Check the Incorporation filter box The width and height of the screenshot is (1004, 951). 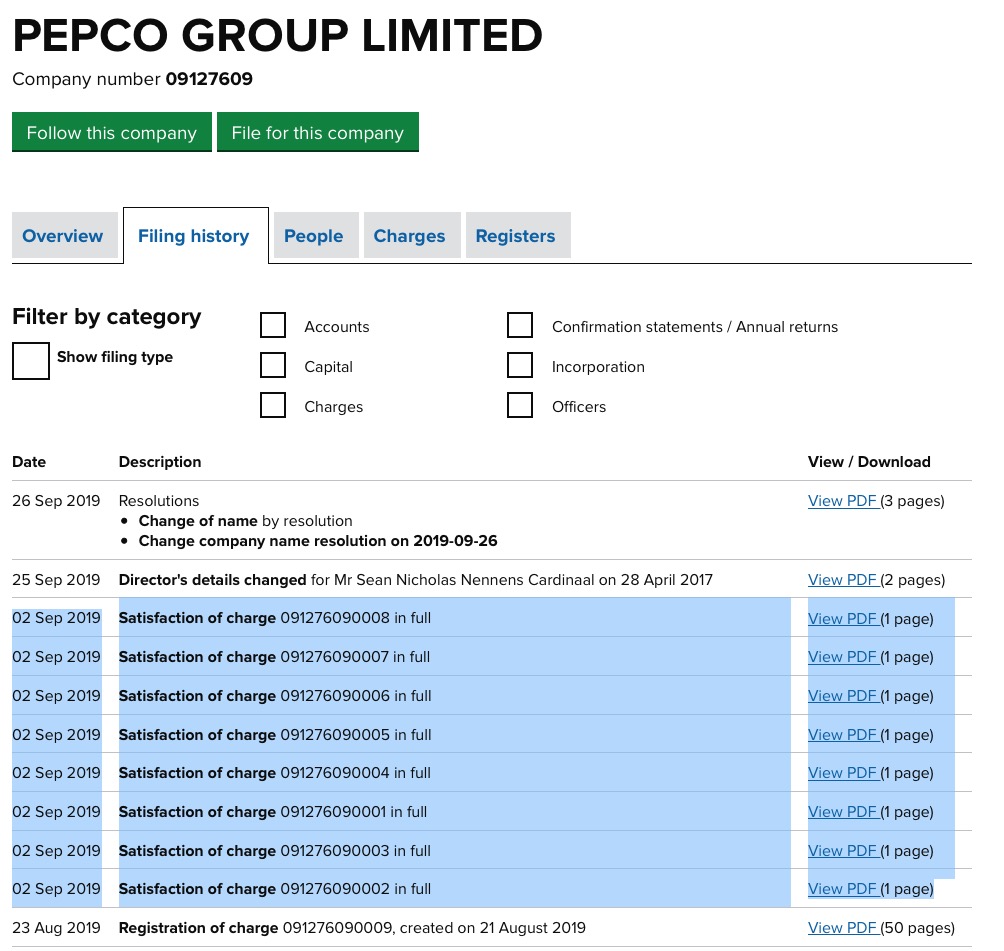click(x=520, y=366)
